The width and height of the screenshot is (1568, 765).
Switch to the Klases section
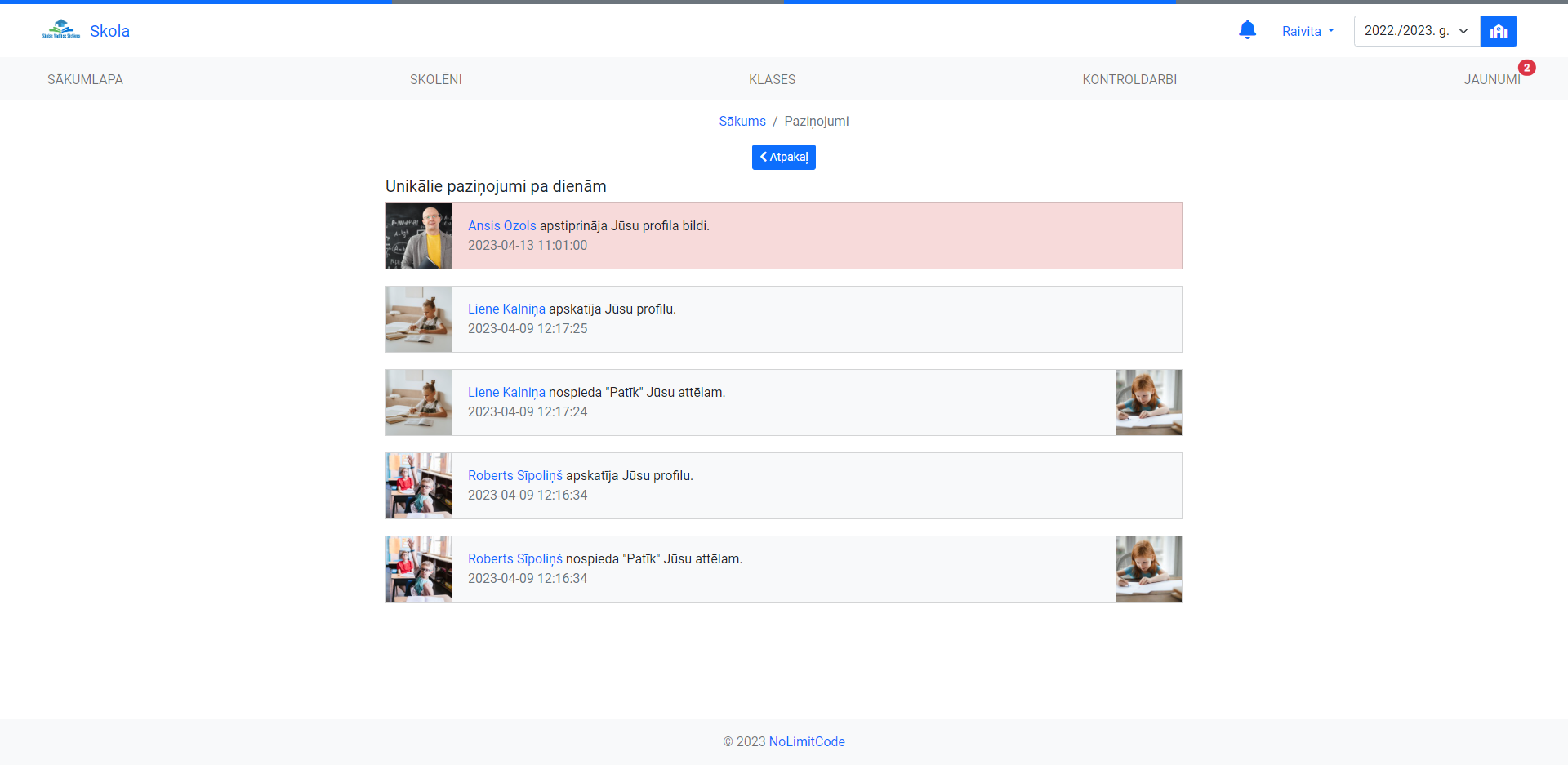[772, 79]
